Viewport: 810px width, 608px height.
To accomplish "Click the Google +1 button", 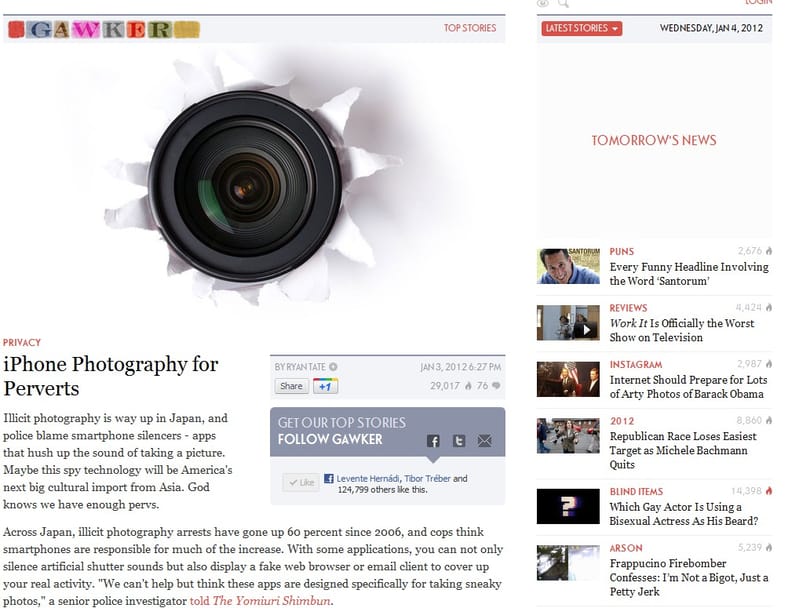I will click(325, 386).
